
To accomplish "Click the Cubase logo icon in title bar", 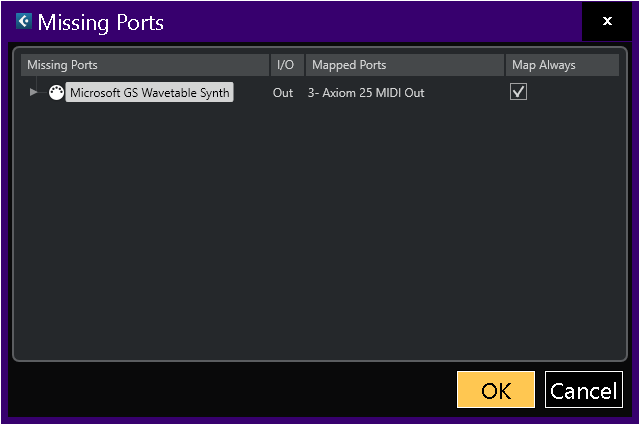I will coord(24,21).
